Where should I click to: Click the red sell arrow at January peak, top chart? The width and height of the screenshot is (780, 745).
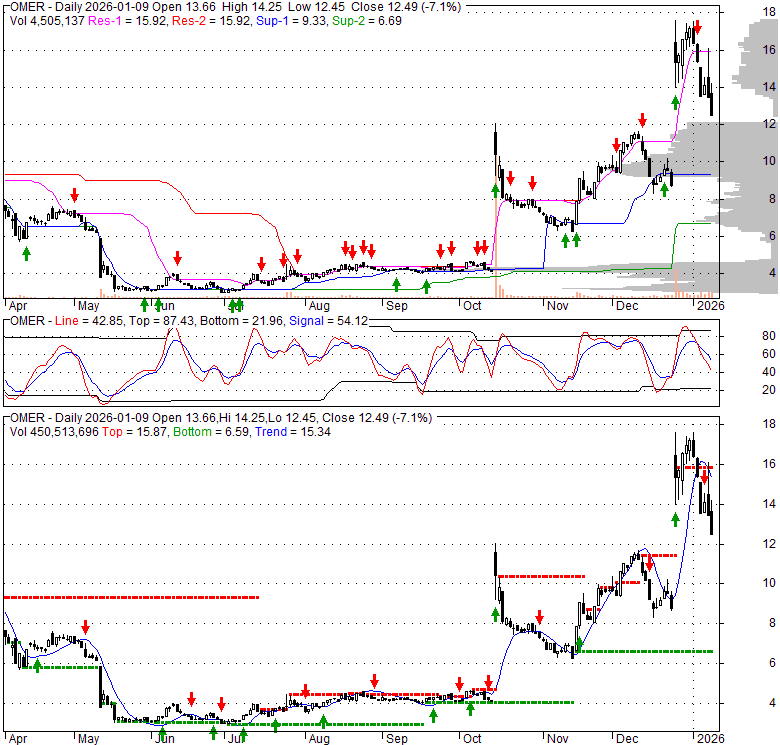(697, 27)
